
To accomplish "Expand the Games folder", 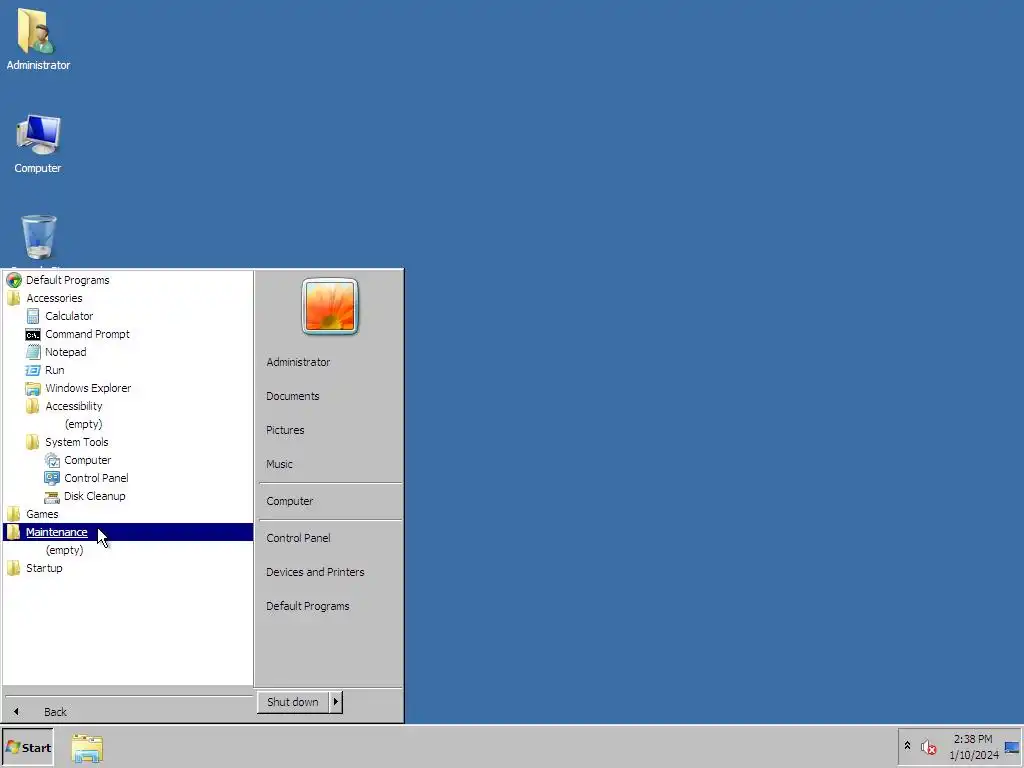I will coord(33,514).
